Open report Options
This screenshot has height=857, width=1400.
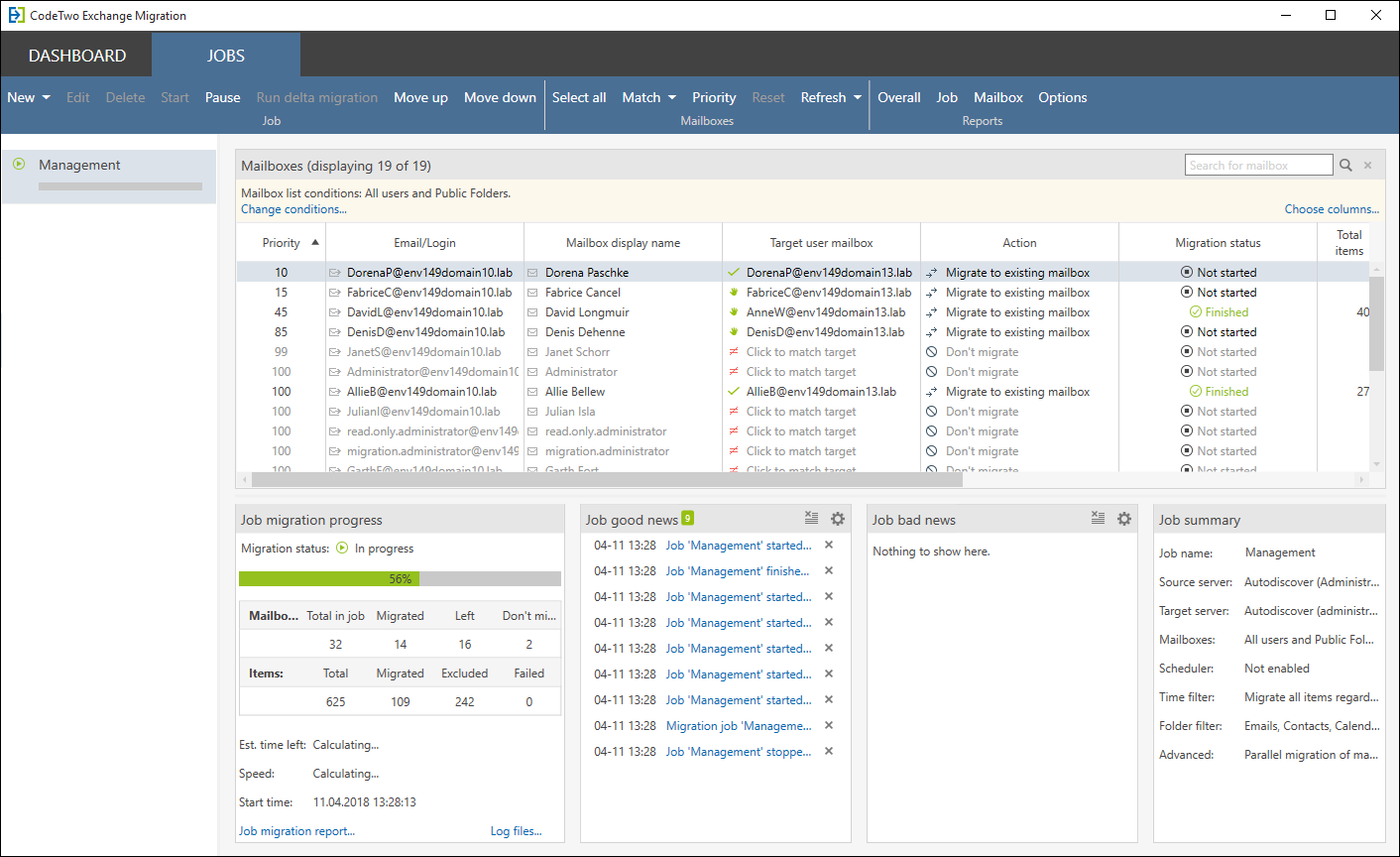tap(1063, 97)
